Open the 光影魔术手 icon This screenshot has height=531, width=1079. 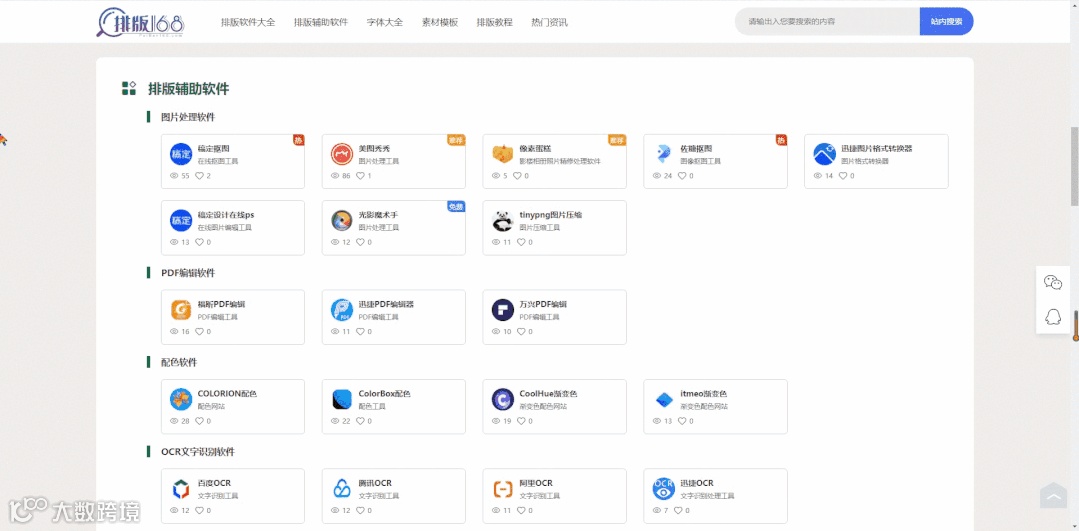click(x=342, y=221)
